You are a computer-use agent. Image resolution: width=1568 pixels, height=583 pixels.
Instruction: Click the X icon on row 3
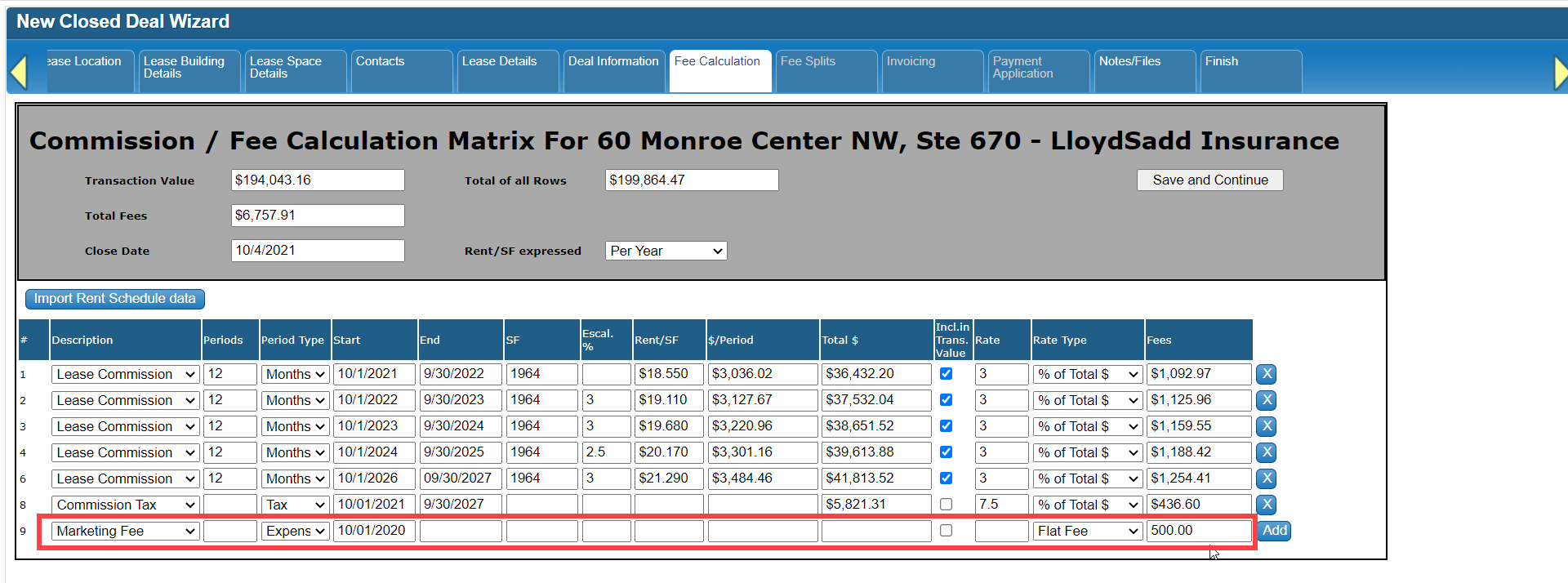(1266, 426)
